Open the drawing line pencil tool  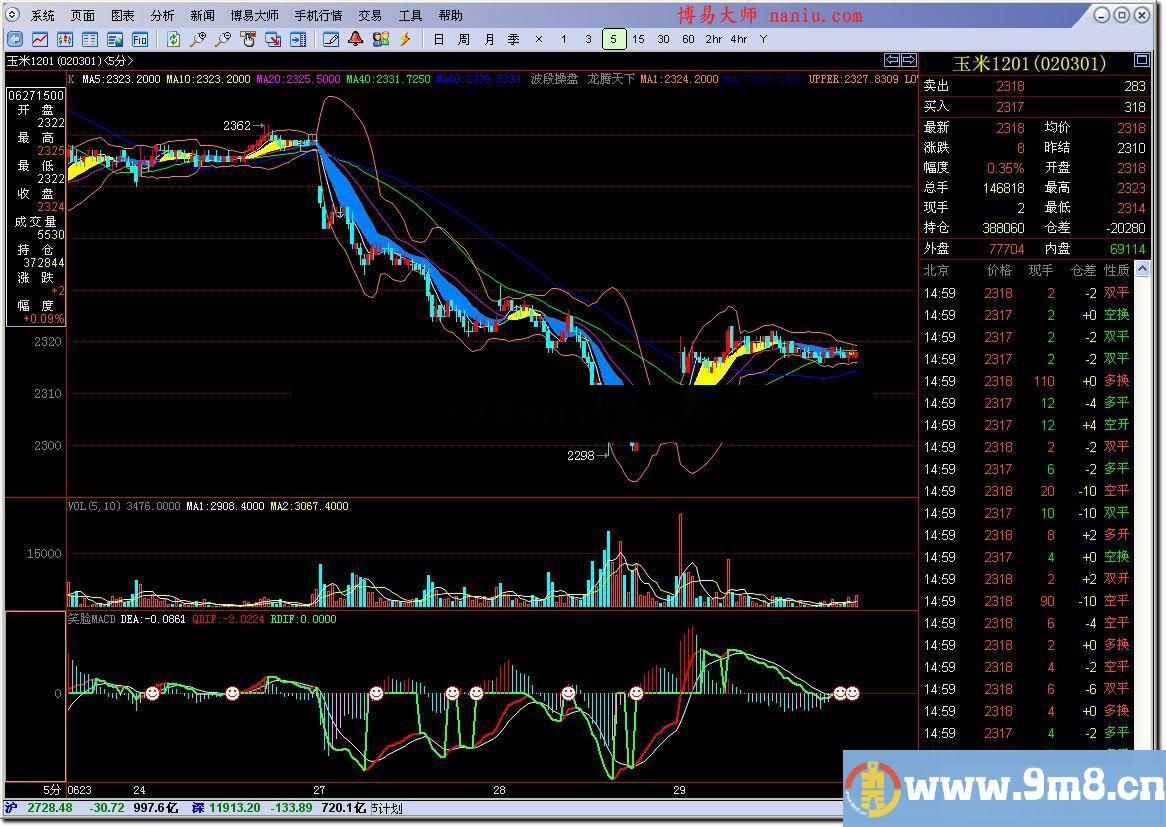[331, 39]
